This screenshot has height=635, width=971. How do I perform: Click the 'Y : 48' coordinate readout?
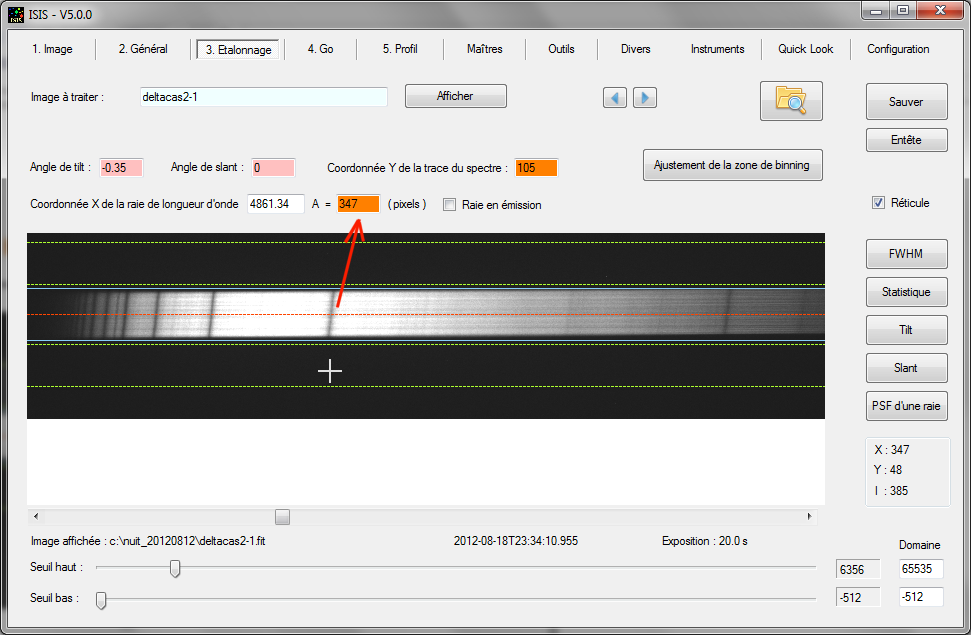click(888, 470)
